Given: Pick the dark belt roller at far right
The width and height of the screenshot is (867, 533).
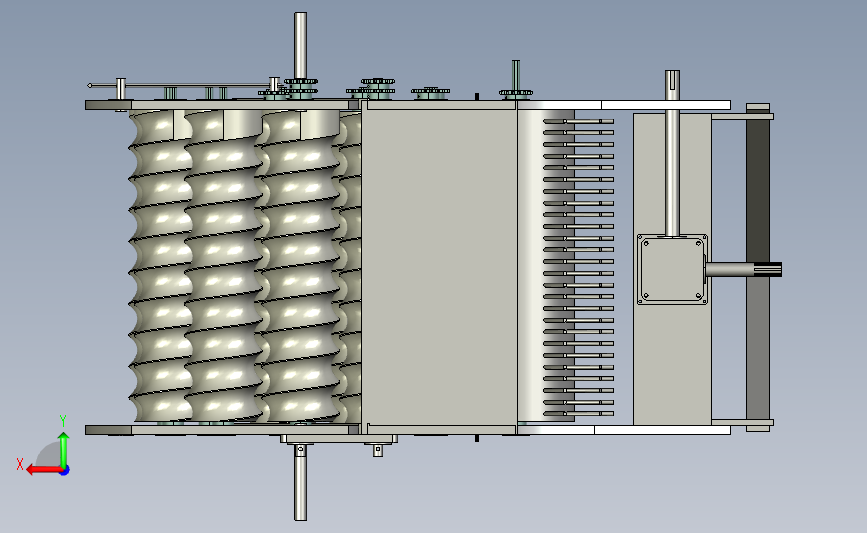Looking at the screenshot, I should point(758,267).
